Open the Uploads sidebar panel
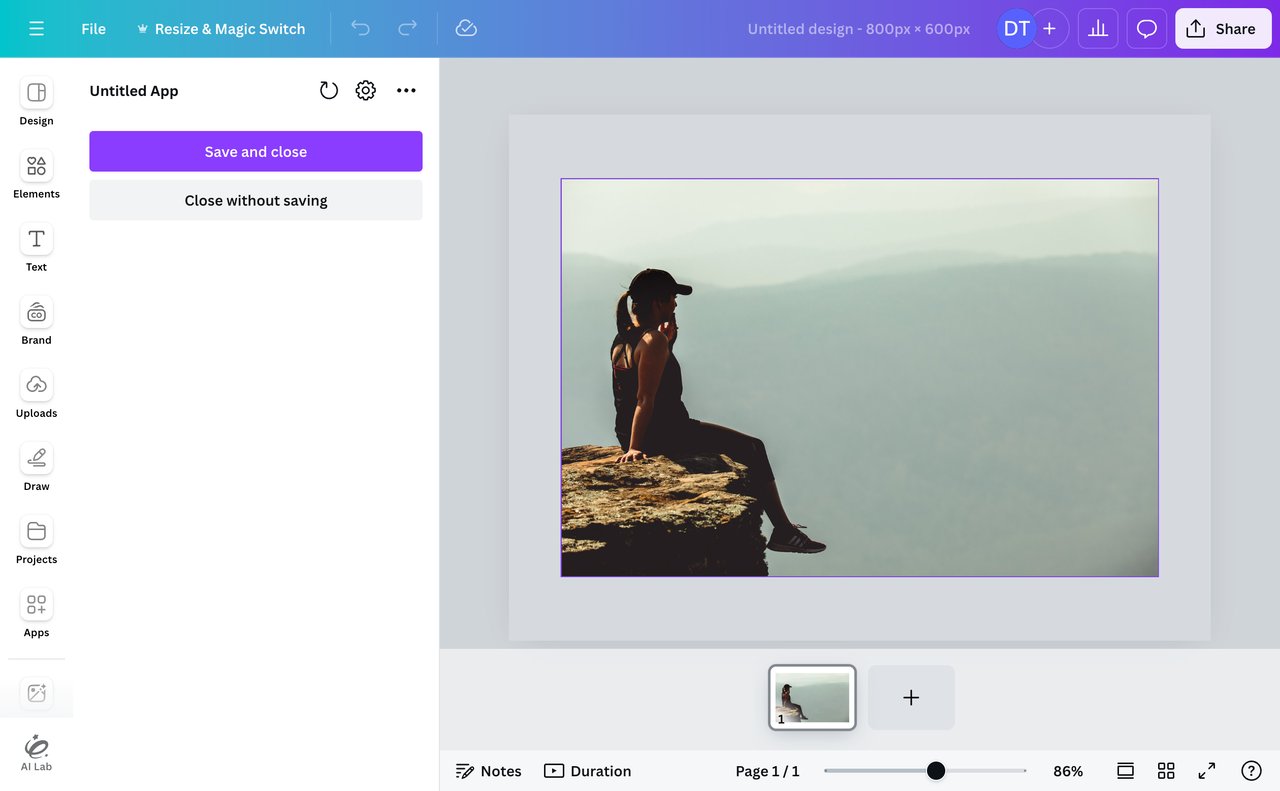The image size is (1280, 791). (x=37, y=394)
